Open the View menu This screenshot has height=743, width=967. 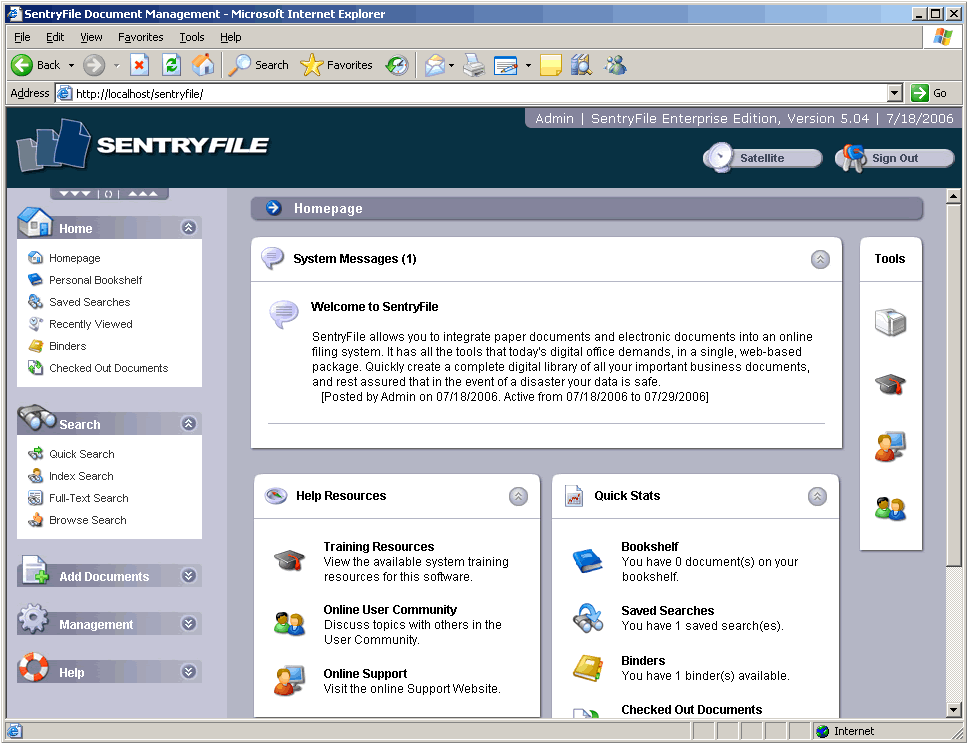click(x=91, y=37)
